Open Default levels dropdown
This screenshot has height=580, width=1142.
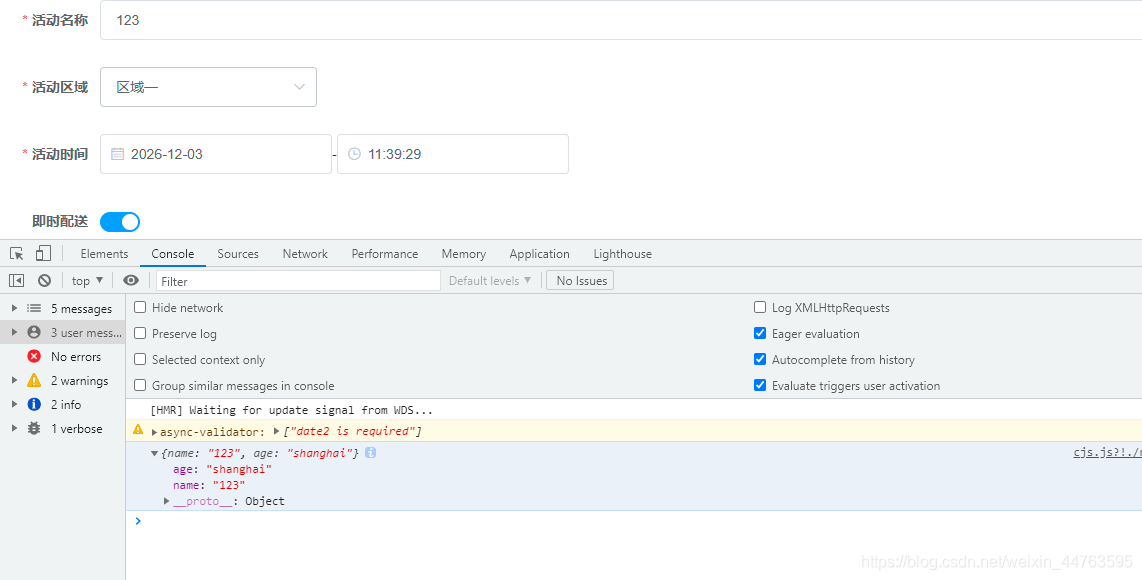(490, 281)
